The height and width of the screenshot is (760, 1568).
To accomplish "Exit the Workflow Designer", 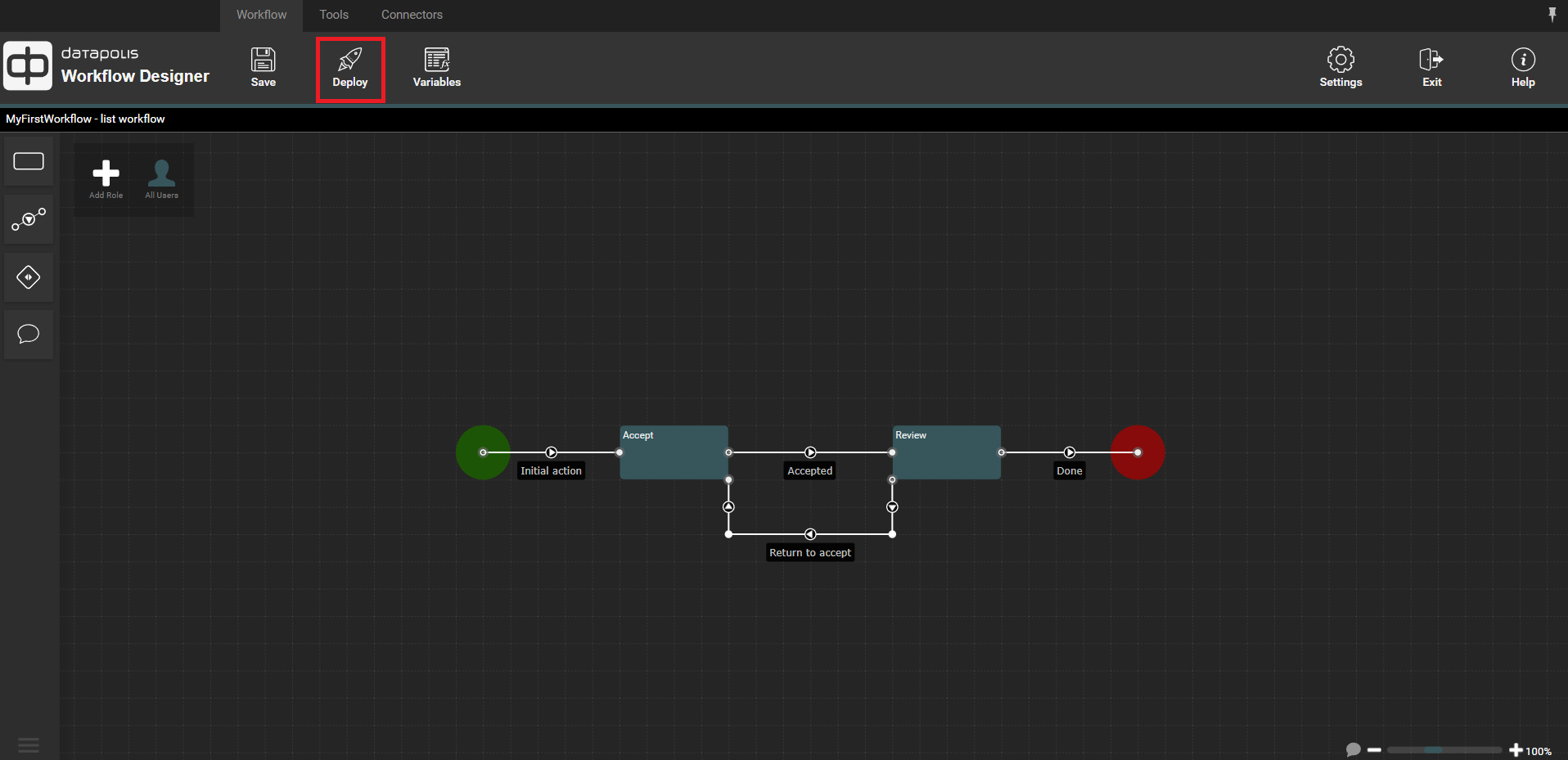I will tap(1431, 67).
